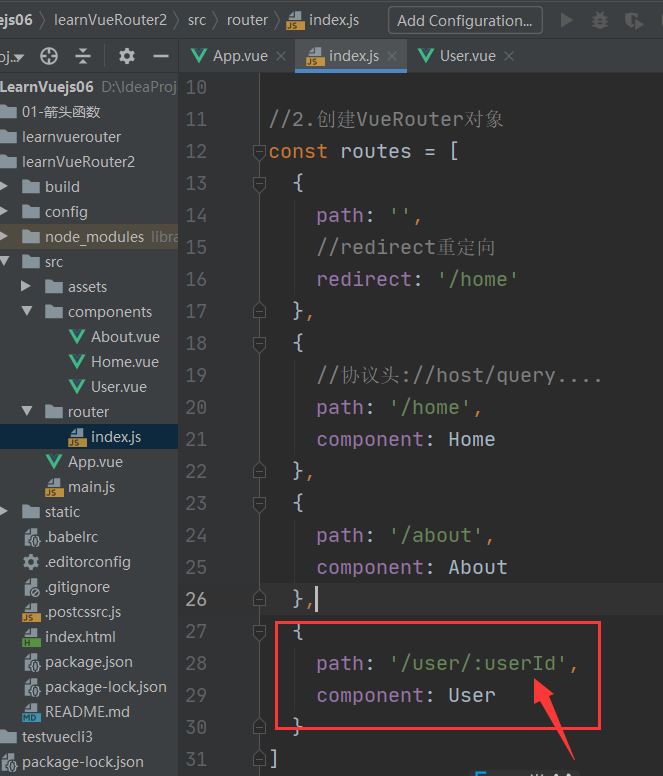Screen dimensions: 663x776
Task: Expand the config folder arrow
Action: [4, 211]
